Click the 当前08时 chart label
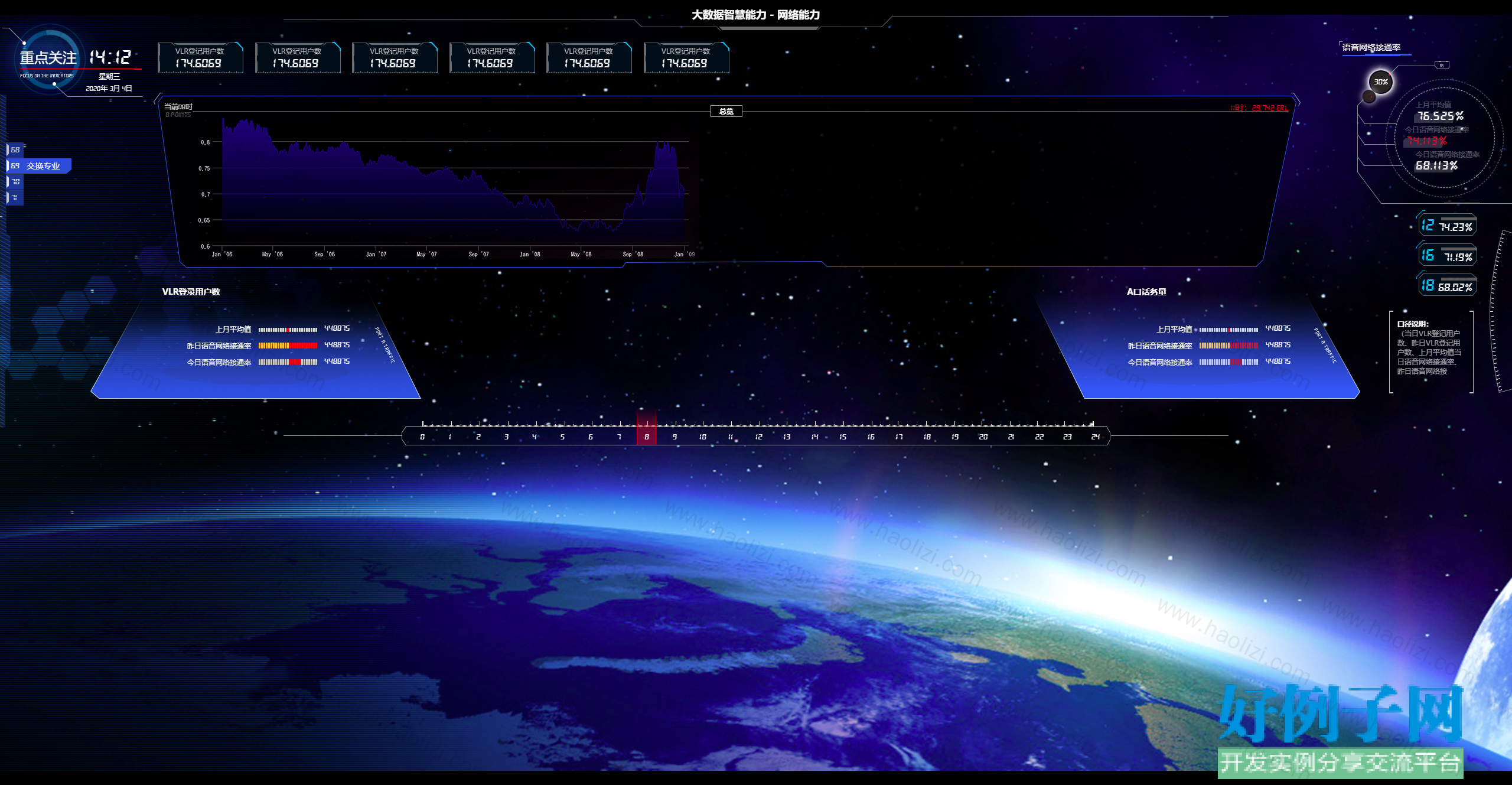Image resolution: width=1512 pixels, height=785 pixels. [178, 107]
